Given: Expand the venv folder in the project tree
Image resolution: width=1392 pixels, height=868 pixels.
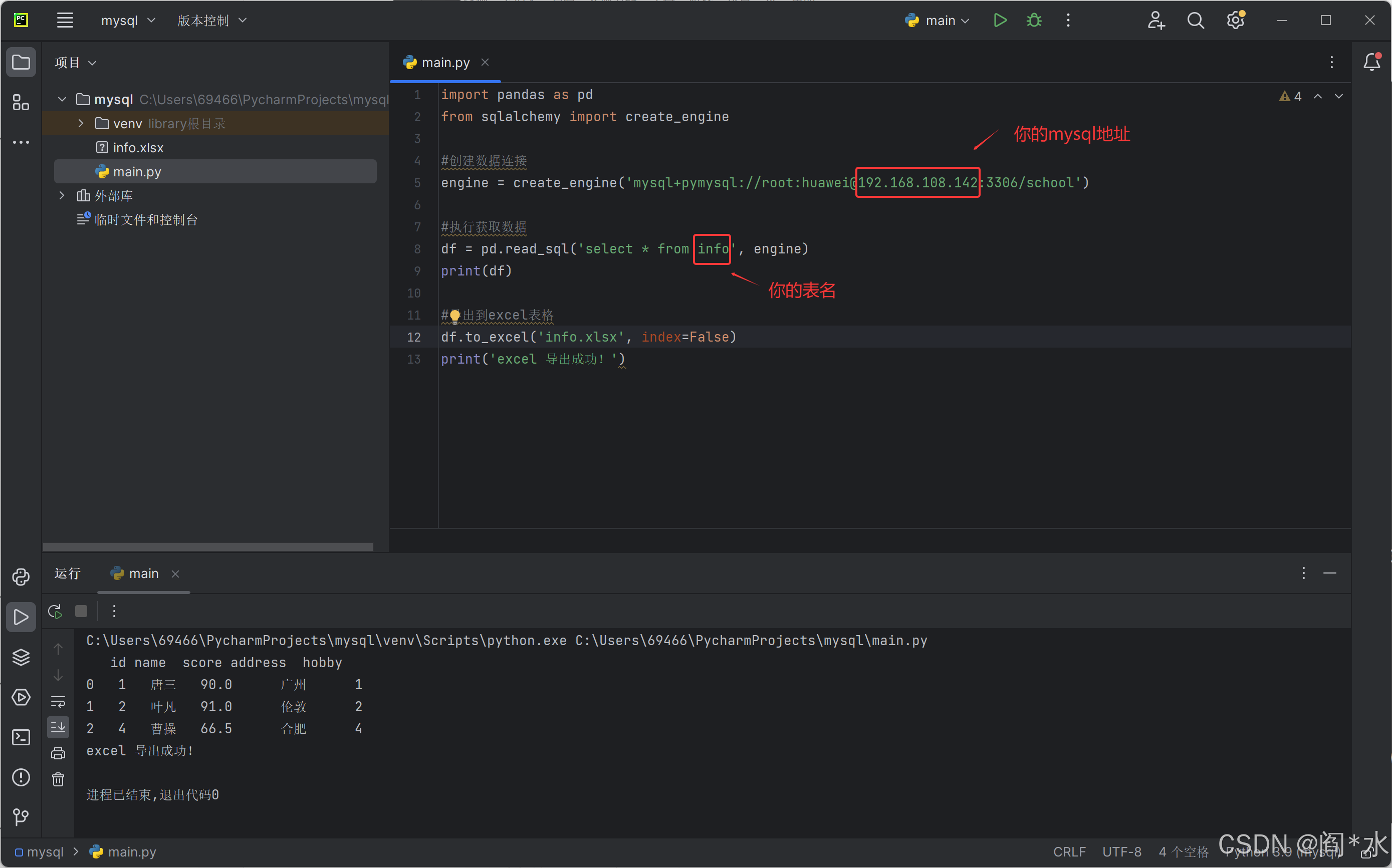Looking at the screenshot, I should (81, 123).
